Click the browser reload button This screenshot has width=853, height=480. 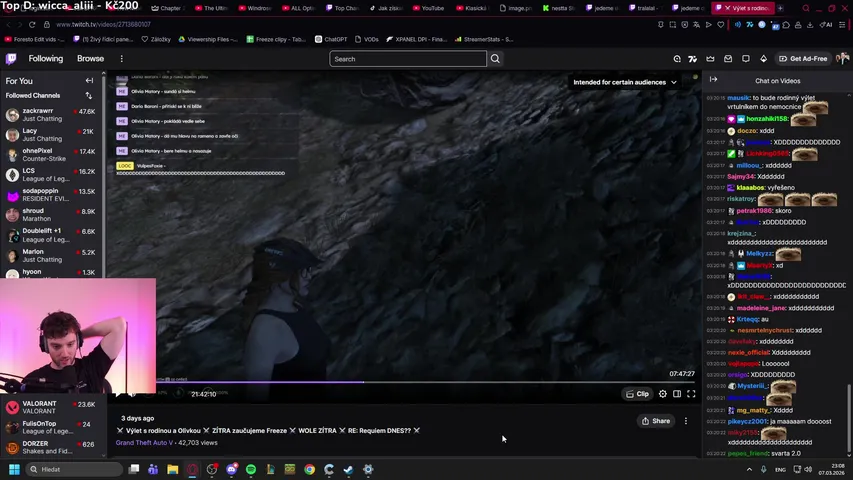[32, 24]
